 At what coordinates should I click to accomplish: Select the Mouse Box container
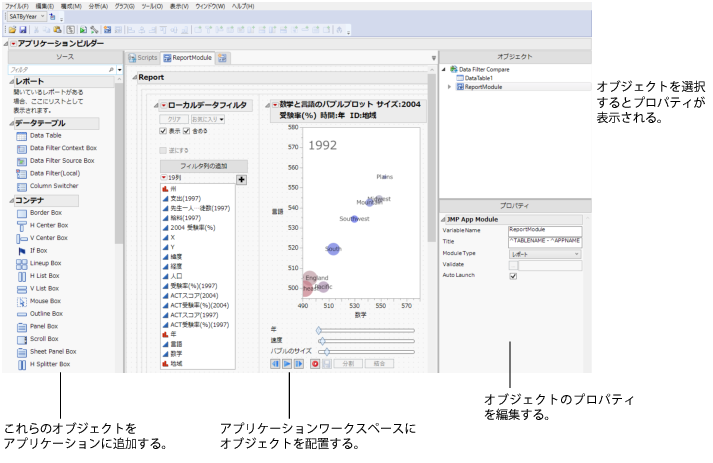(x=46, y=301)
